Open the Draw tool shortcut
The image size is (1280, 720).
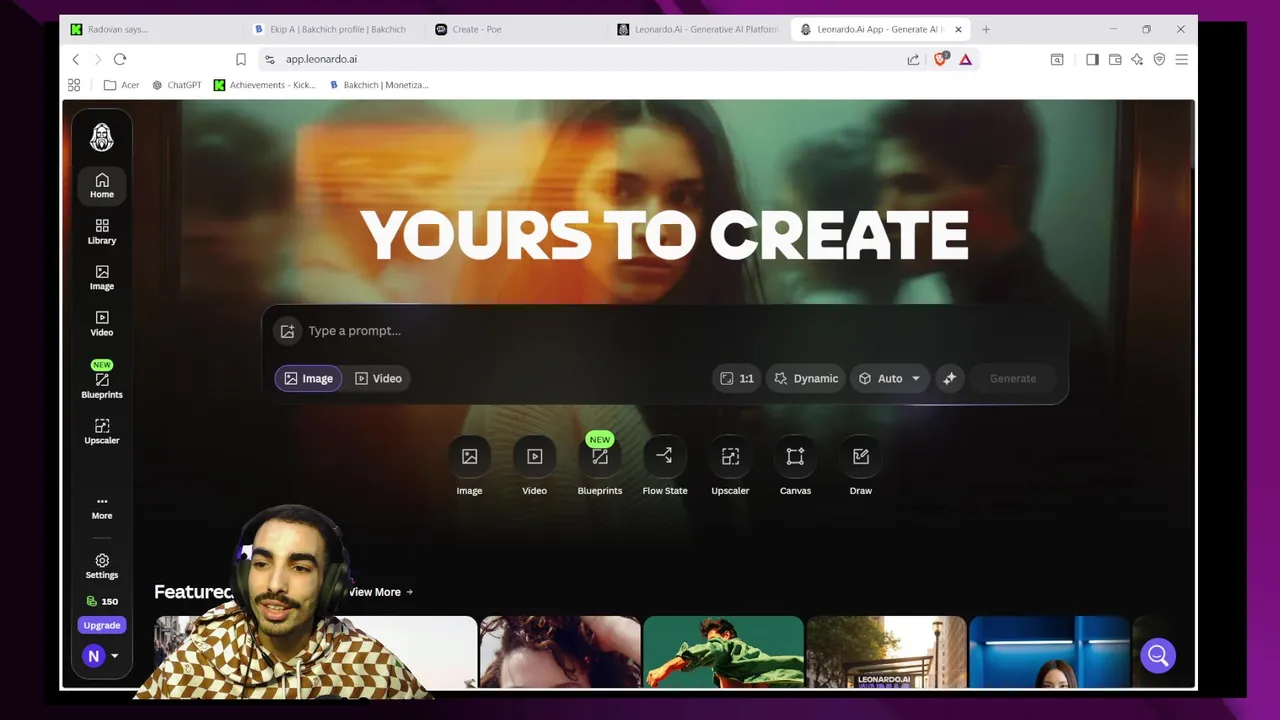pyautogui.click(x=860, y=468)
